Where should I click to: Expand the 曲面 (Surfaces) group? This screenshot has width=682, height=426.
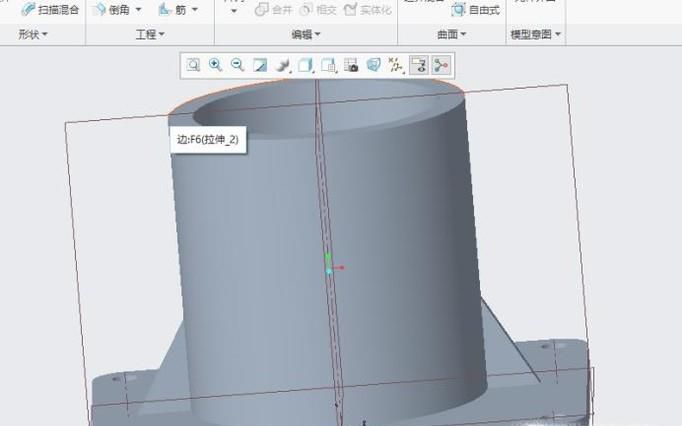tap(451, 34)
